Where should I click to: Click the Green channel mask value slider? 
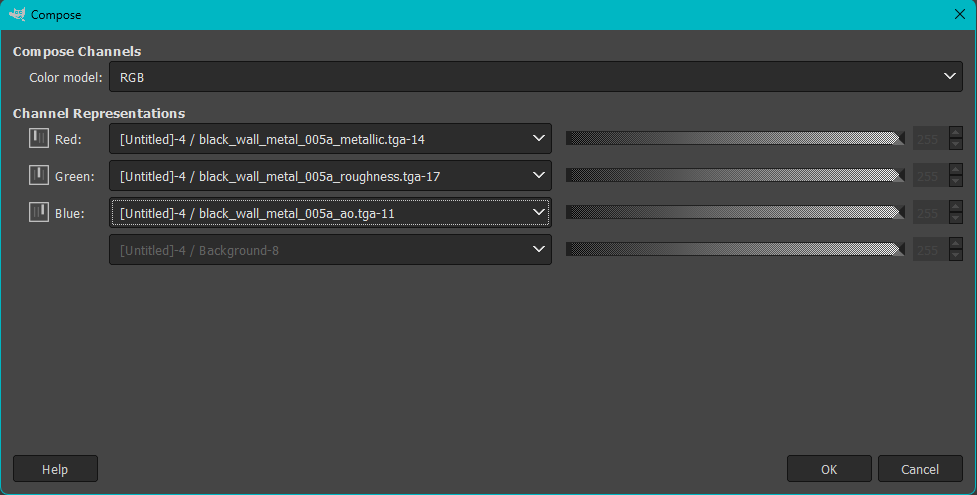click(x=735, y=176)
